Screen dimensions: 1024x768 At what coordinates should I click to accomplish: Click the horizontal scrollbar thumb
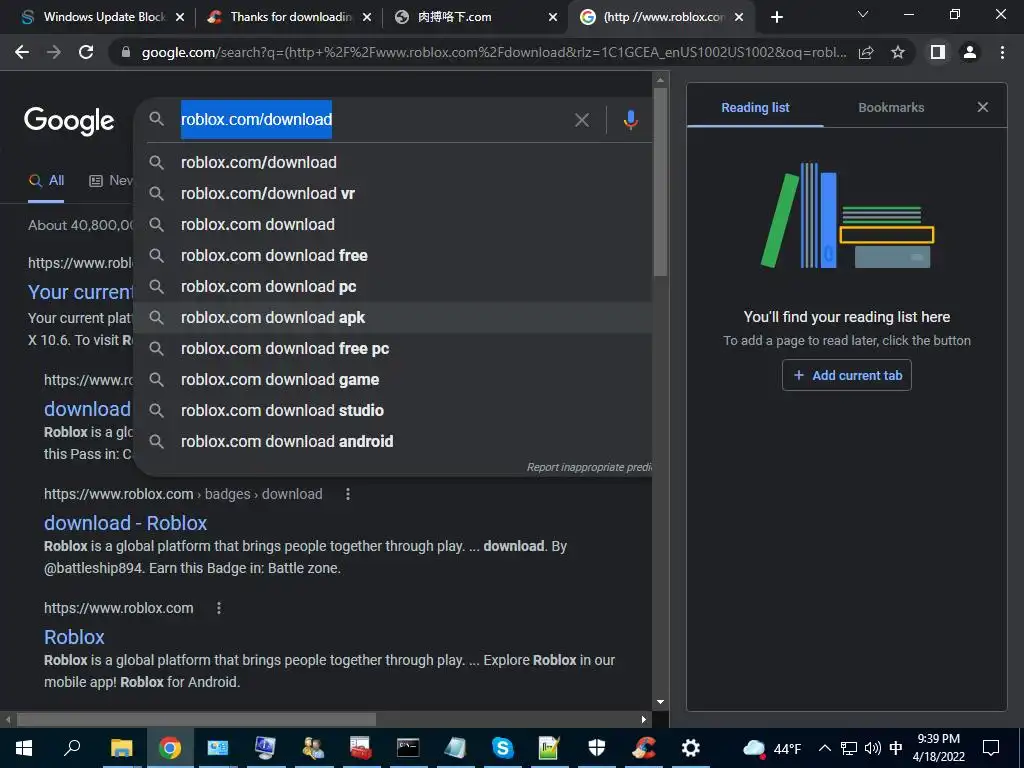coord(196,720)
